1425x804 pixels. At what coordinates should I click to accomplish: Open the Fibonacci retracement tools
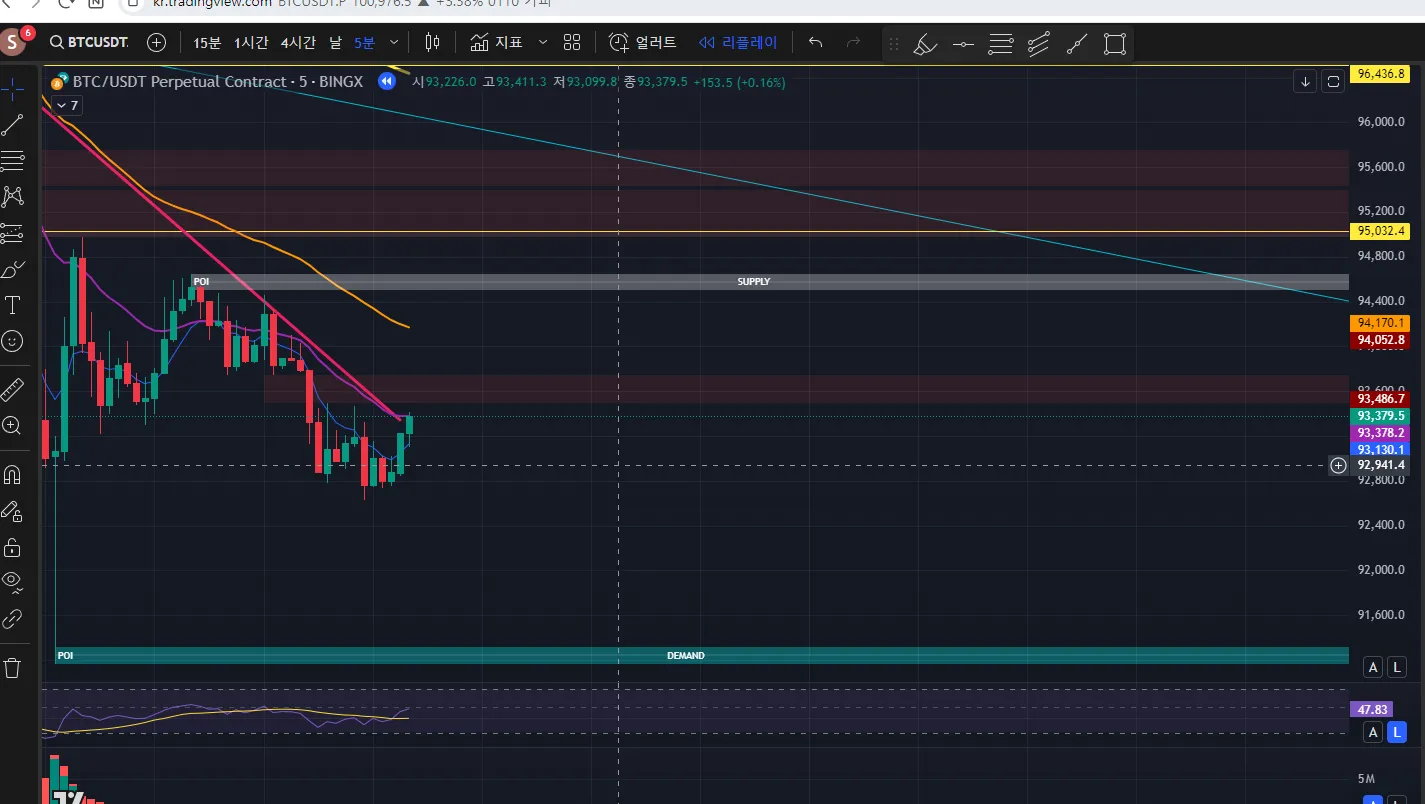tap(13, 160)
